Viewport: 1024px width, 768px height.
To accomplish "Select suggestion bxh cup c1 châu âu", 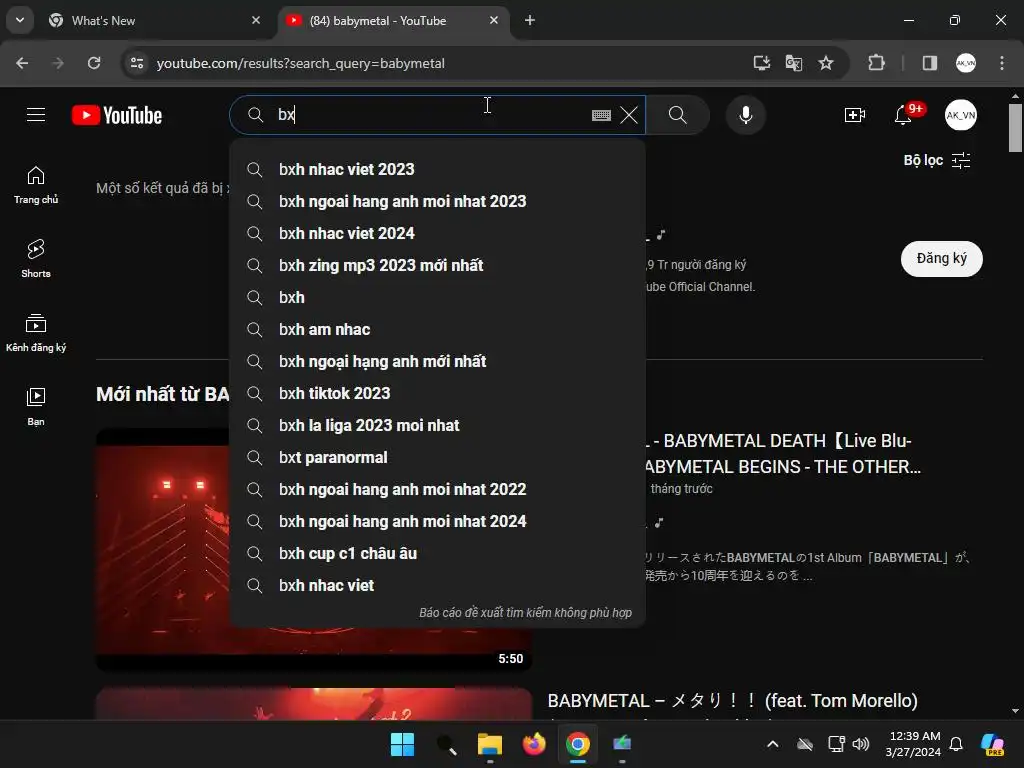I will pos(438,553).
